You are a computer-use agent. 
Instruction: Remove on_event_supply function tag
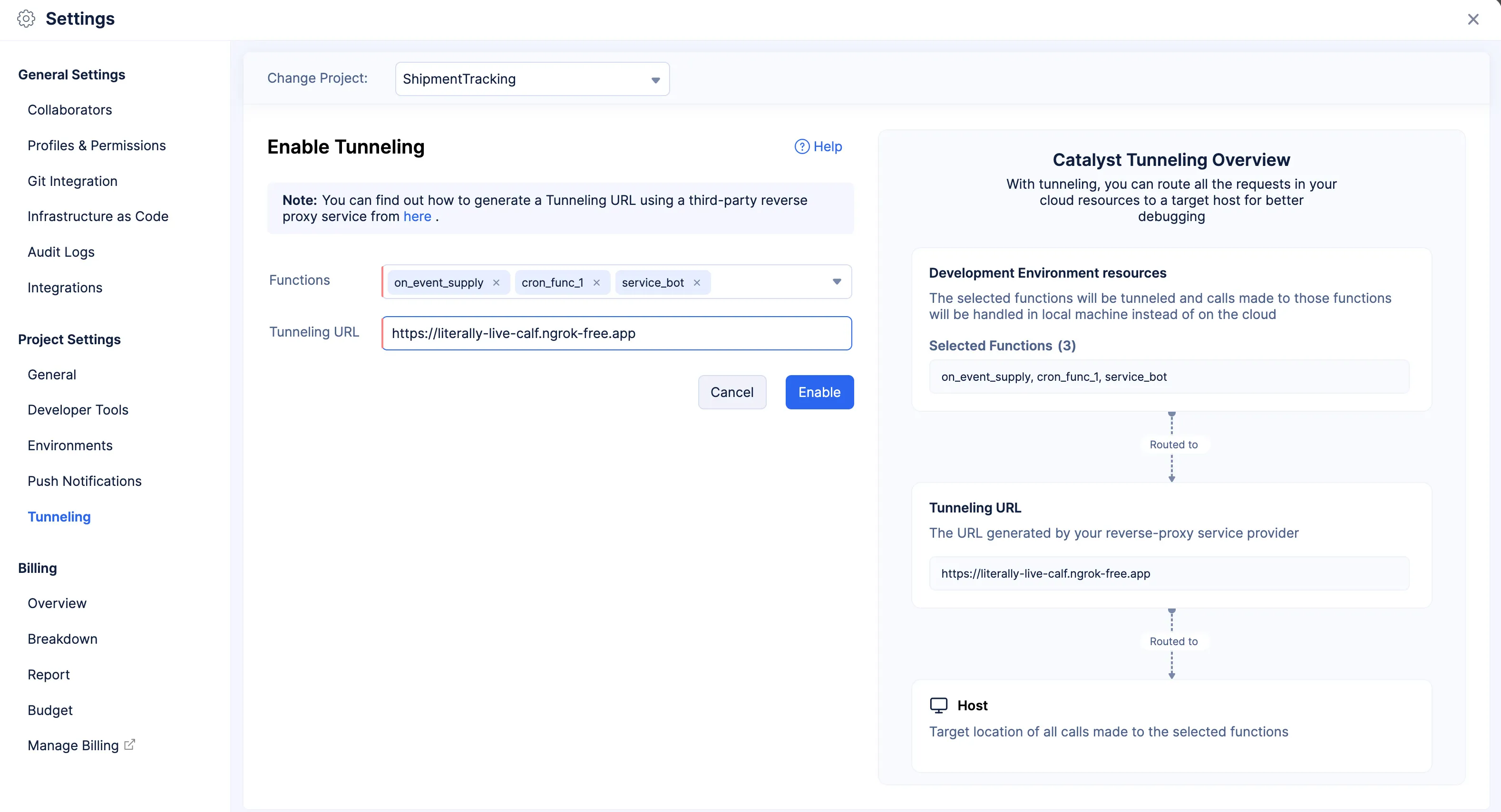pos(497,282)
